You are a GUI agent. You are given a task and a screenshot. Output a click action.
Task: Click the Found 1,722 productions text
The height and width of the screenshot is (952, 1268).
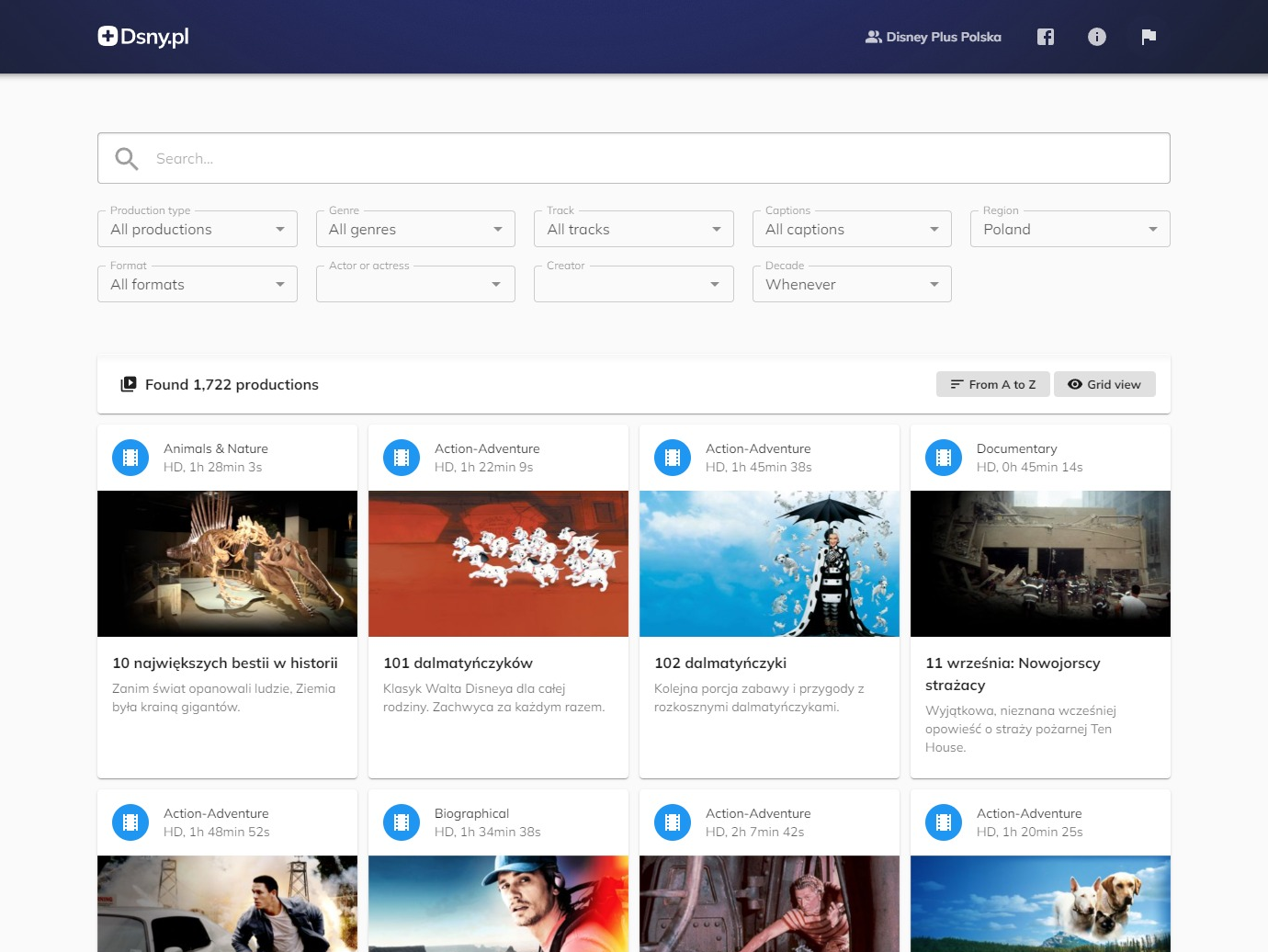[x=232, y=384]
